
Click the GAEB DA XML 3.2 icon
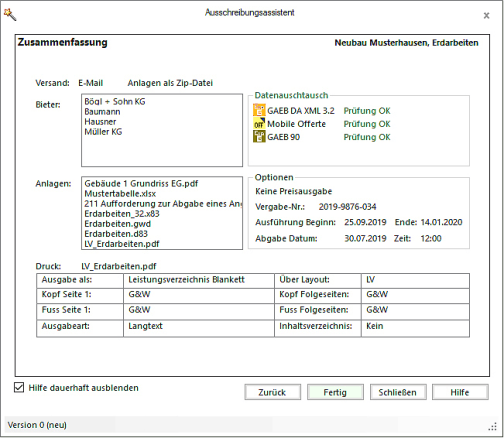tap(259, 110)
